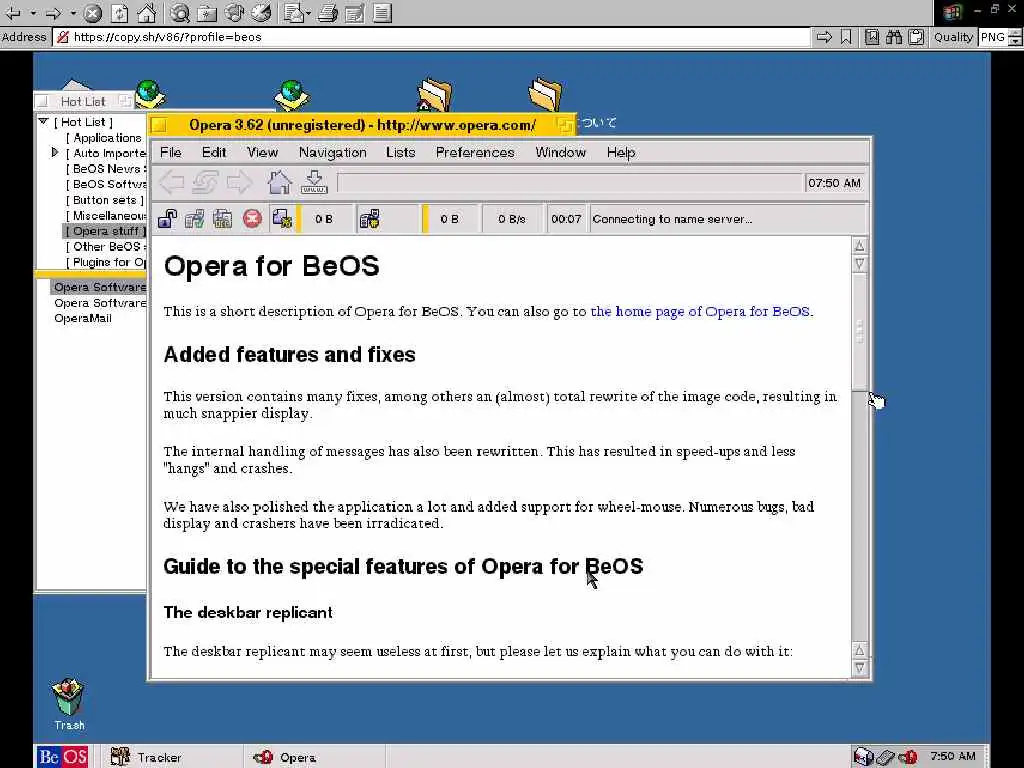Click the binoculars find icon
The width and height of the screenshot is (1024, 768).
894,37
